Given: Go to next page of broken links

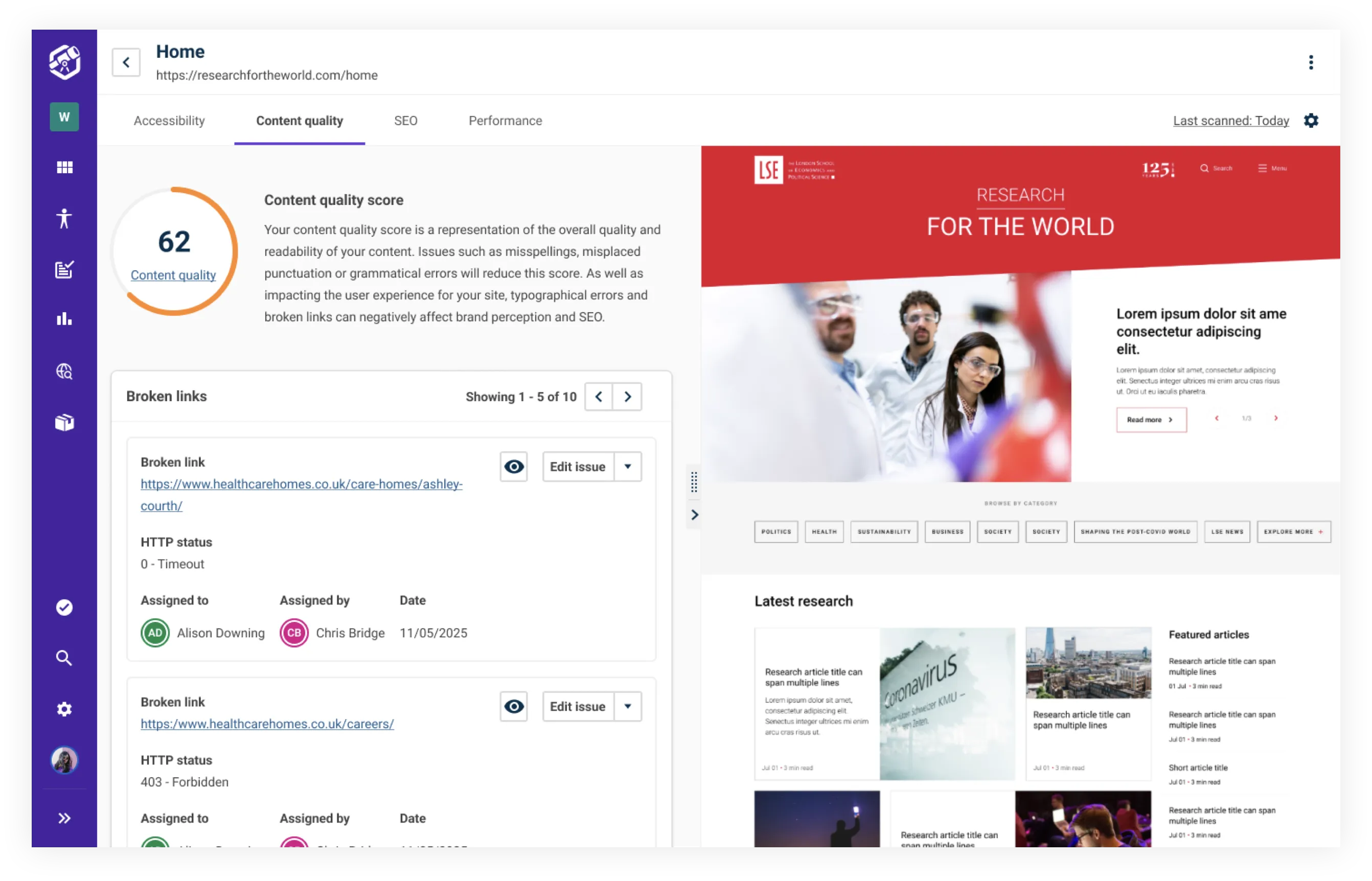Looking at the screenshot, I should click(x=627, y=397).
